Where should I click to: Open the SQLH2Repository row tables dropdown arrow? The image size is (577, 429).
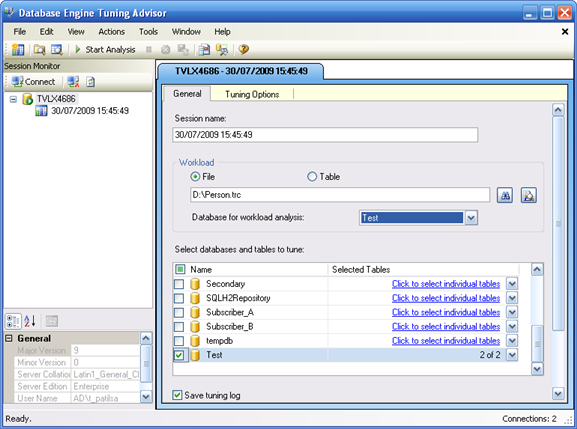coord(512,298)
